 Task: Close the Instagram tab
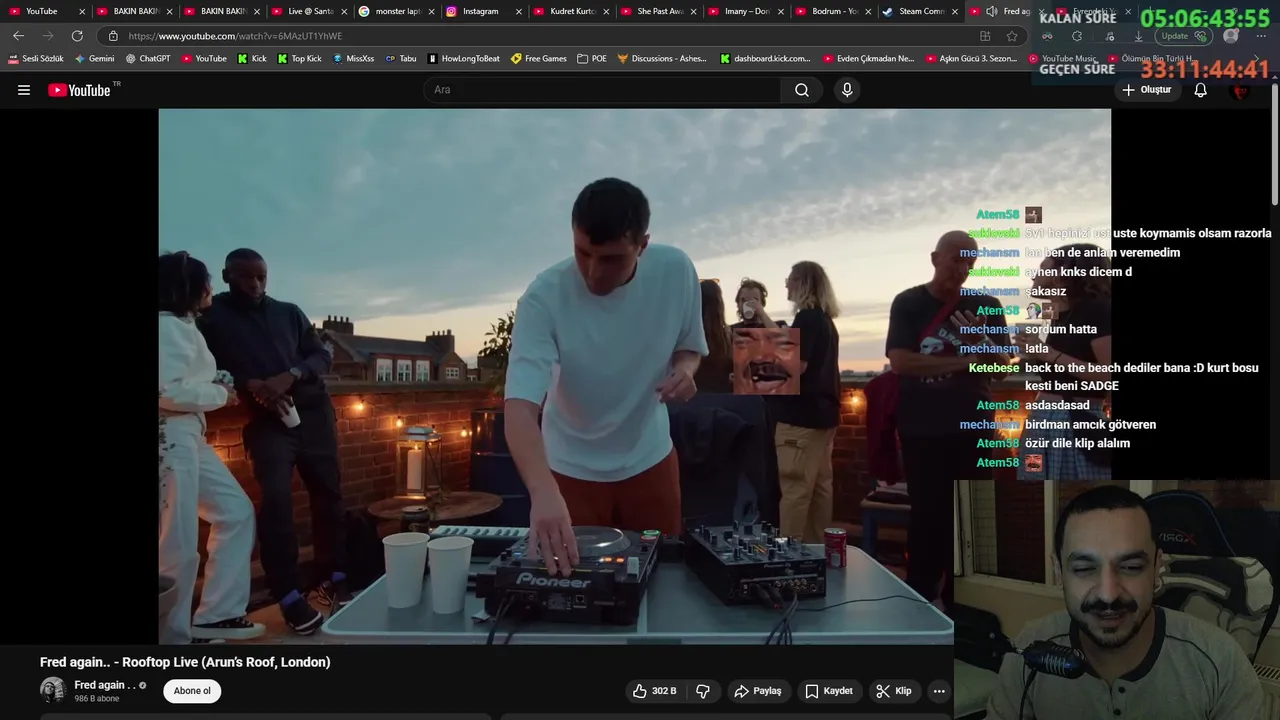click(x=518, y=11)
